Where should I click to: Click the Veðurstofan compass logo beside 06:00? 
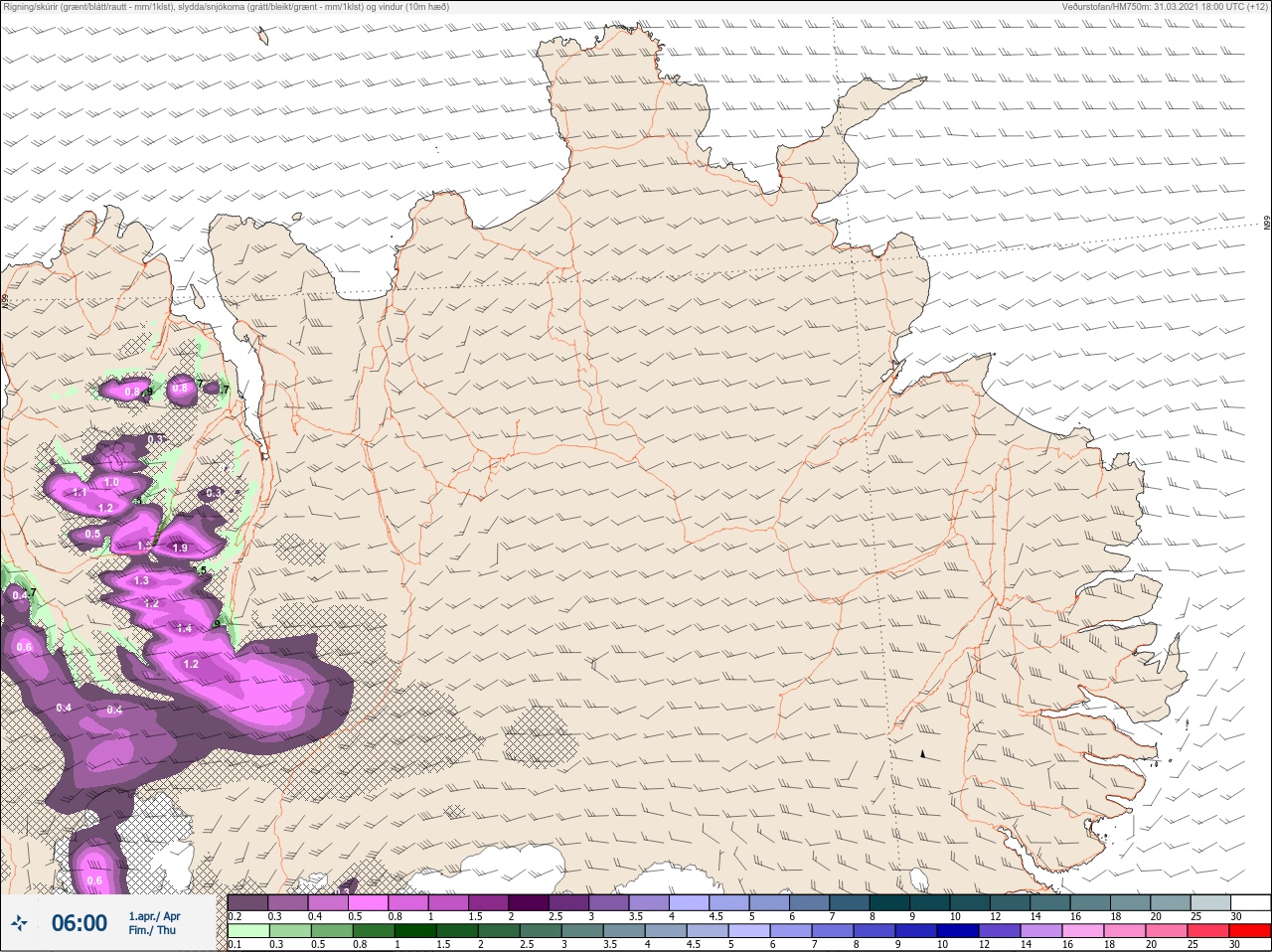coord(18,924)
